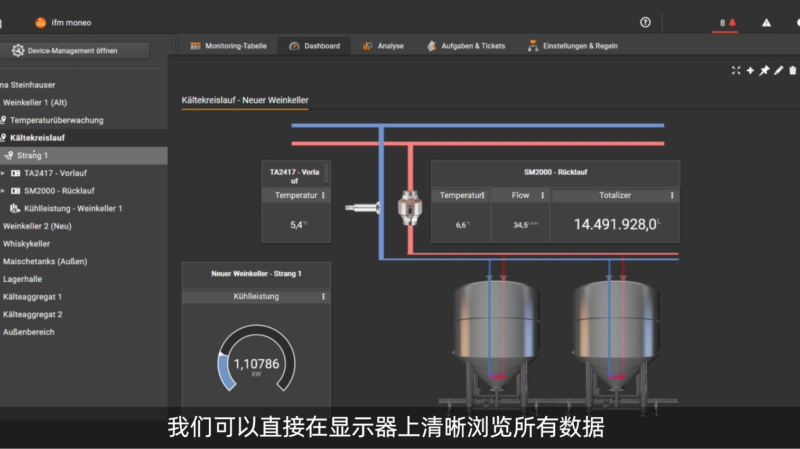Select Weinkeller 1 (Alt) in tree

pos(35,103)
